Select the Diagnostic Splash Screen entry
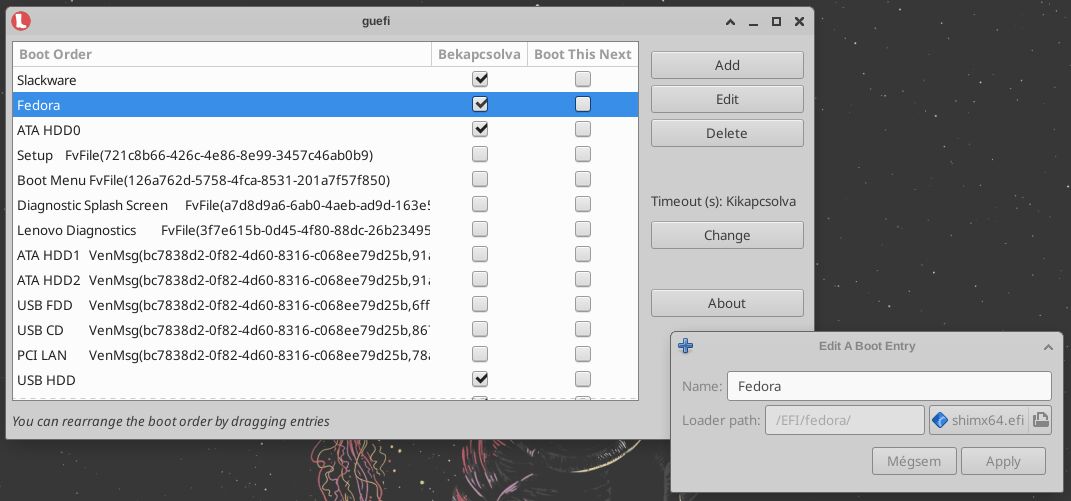The height and width of the screenshot is (501, 1071). point(325,205)
